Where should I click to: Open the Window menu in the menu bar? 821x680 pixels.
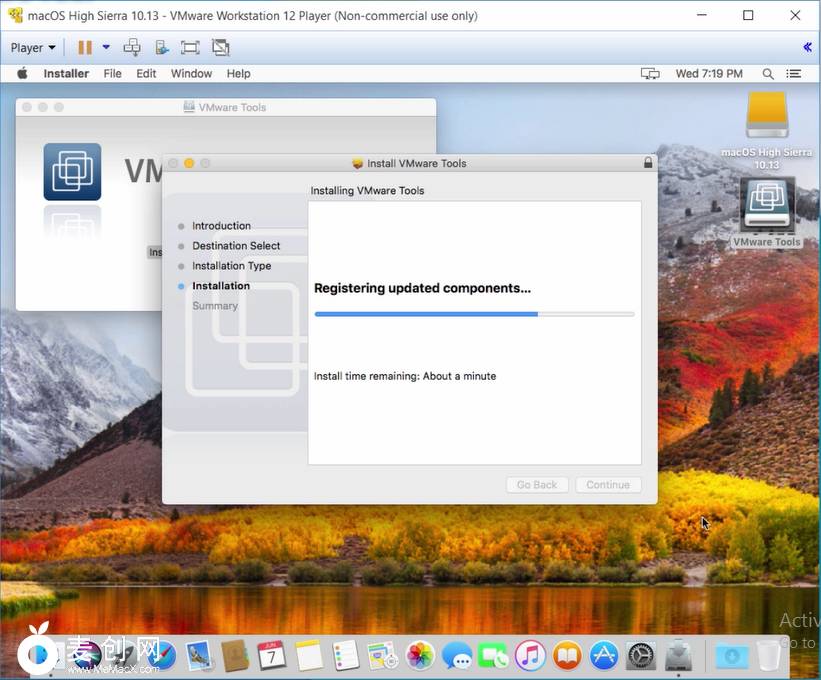pos(191,74)
